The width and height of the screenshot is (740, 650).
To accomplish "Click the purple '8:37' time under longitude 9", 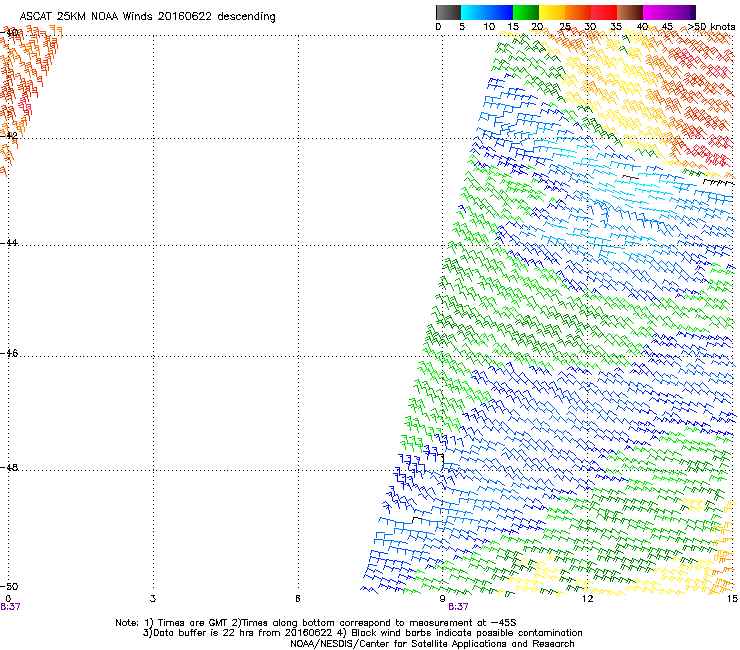I will coord(458,607).
